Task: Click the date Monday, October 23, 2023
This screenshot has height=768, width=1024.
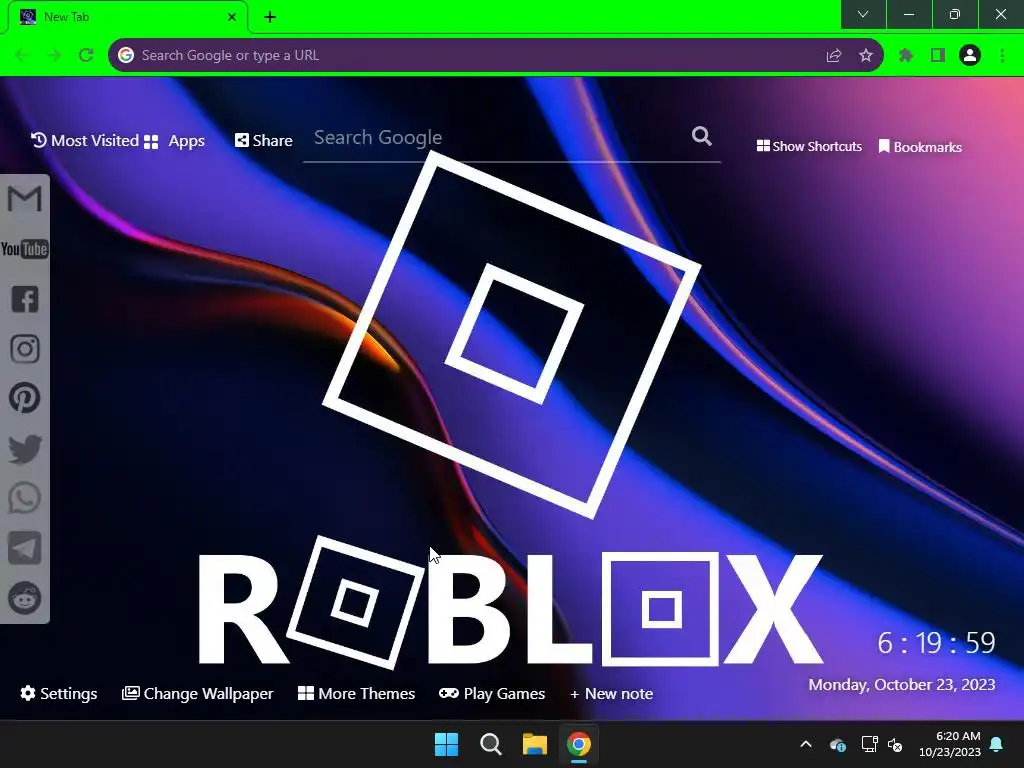Action: point(902,684)
